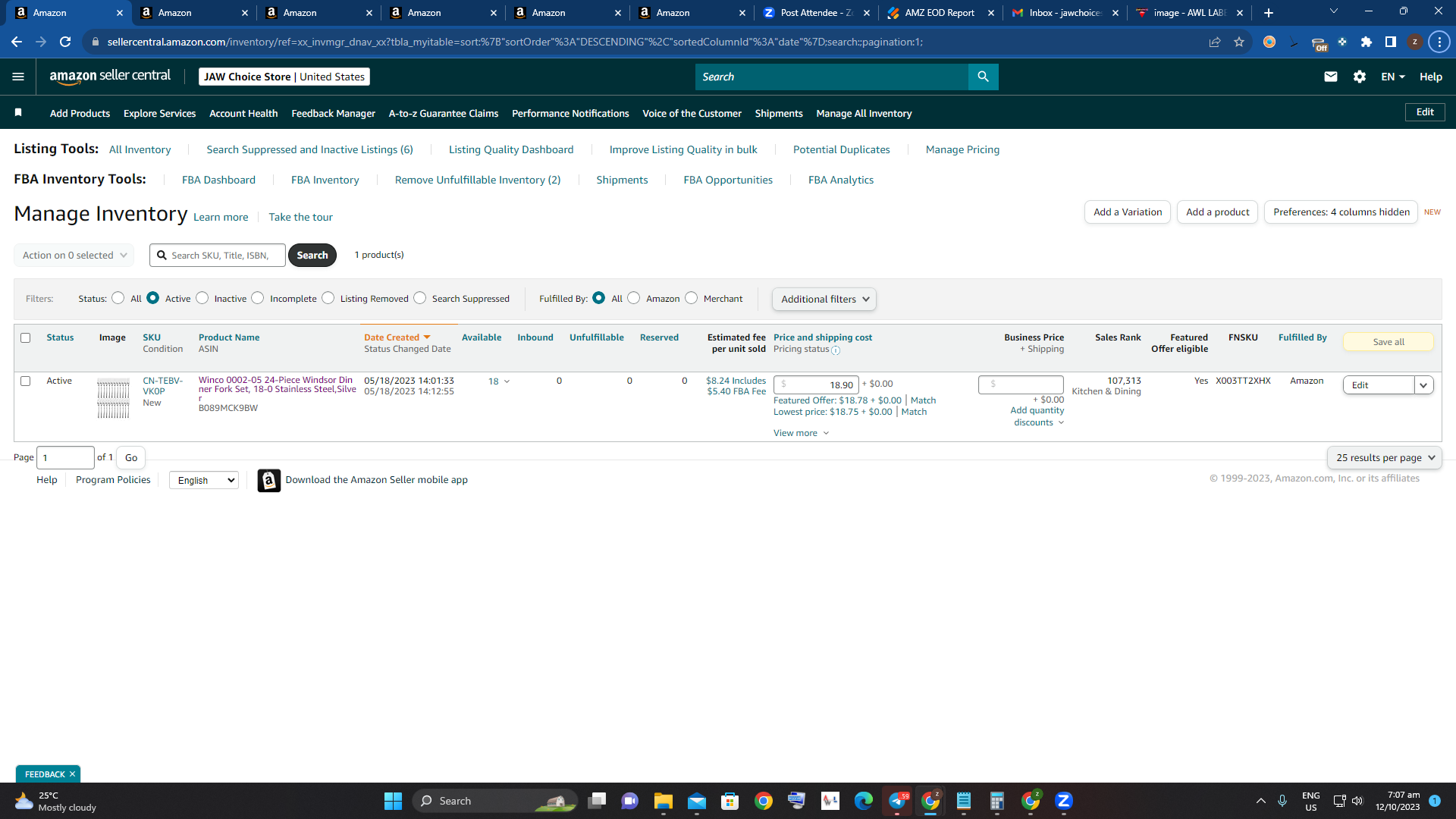This screenshot has height=819, width=1456.
Task: Close the FEEDBACK widget with X
Action: pyautogui.click(x=72, y=774)
